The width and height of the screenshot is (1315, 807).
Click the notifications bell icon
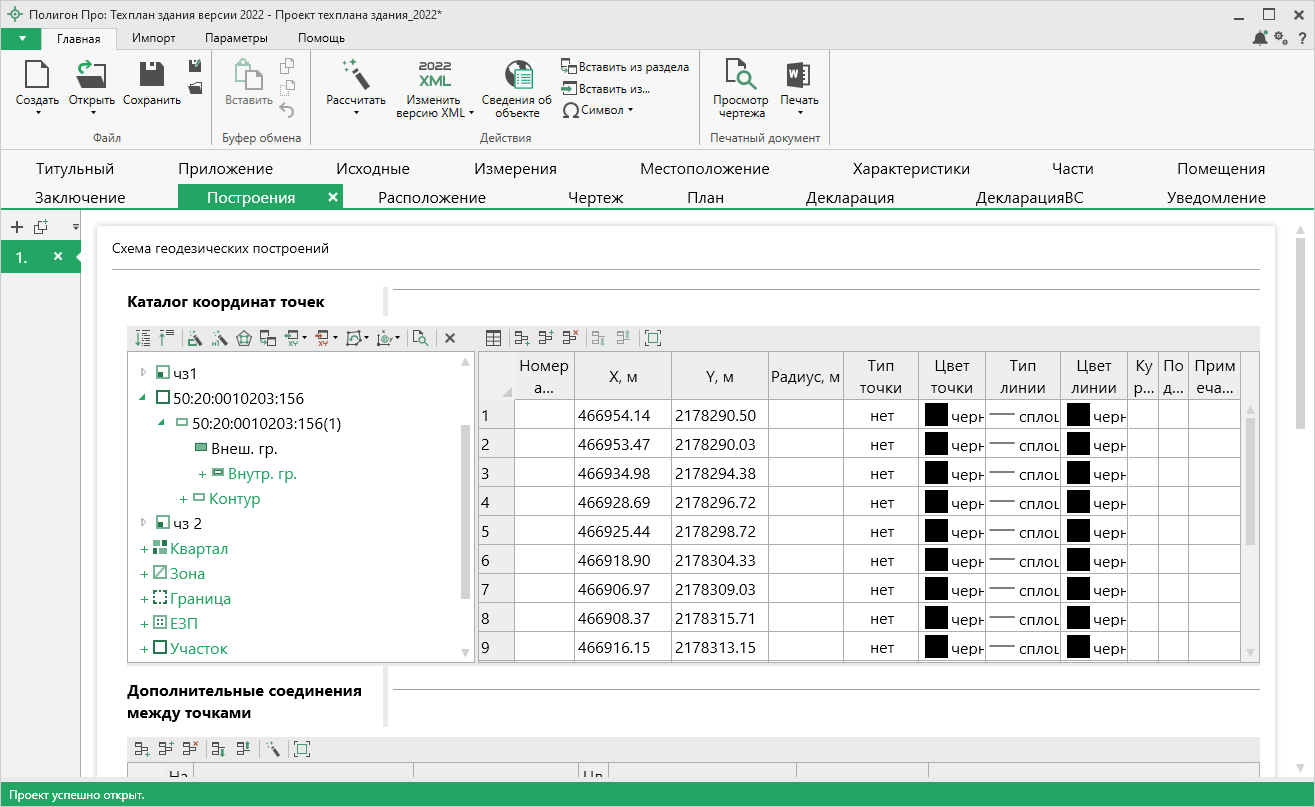coord(1260,38)
